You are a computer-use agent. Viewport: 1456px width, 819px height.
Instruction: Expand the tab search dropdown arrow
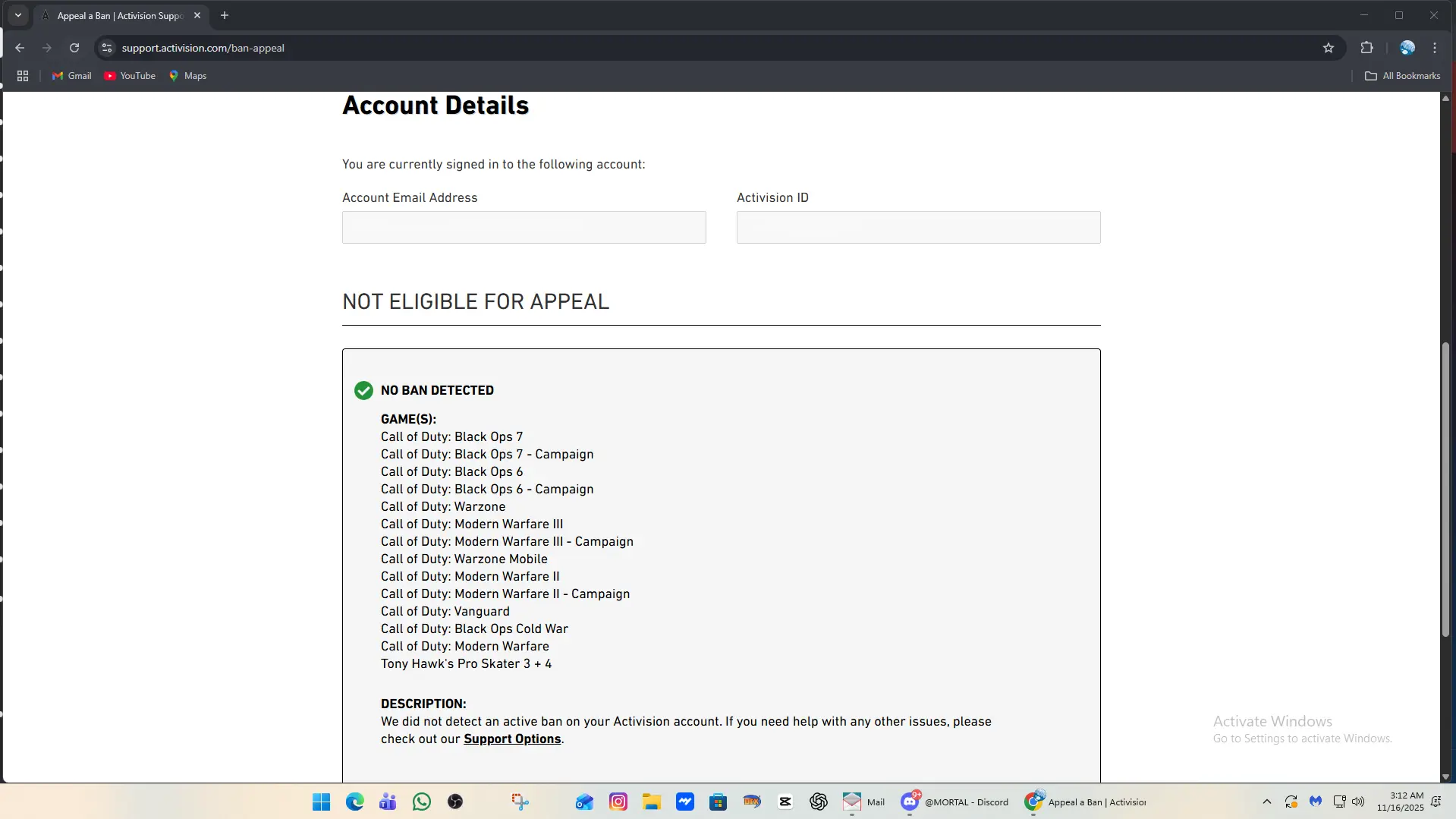point(18,15)
